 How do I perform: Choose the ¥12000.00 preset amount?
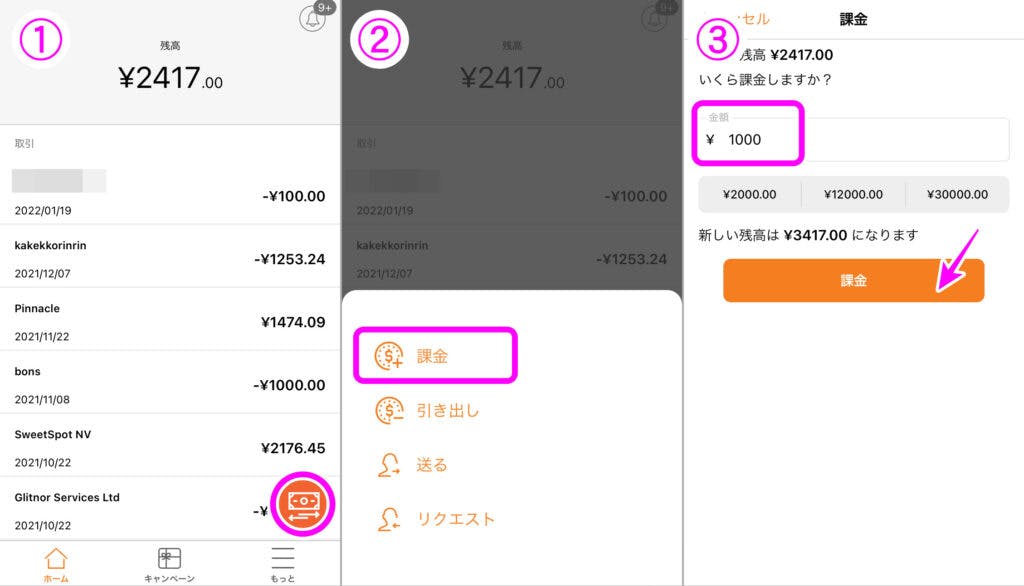tap(854, 194)
